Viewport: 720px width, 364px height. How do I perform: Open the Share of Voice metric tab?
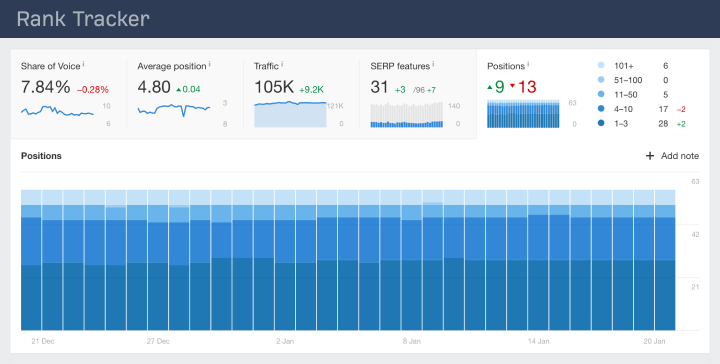click(69, 94)
